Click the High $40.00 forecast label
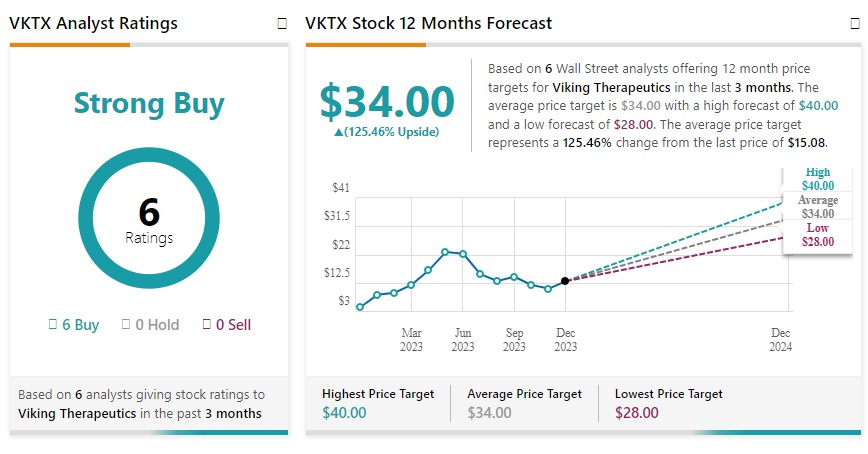The image size is (868, 454). (817, 179)
